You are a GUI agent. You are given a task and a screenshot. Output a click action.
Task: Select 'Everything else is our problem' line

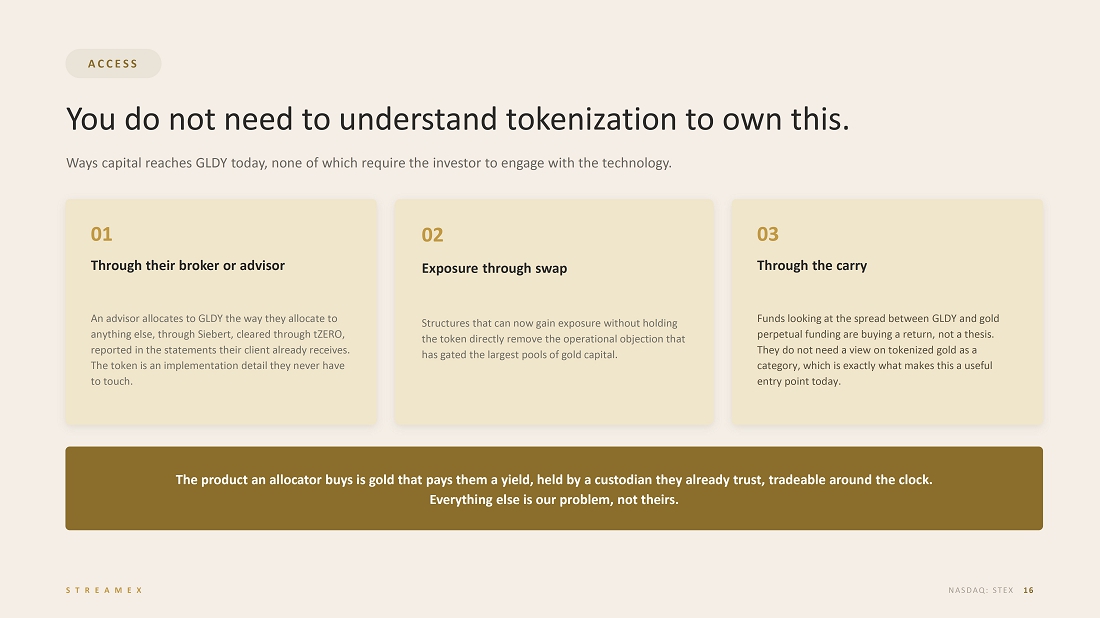click(554, 499)
